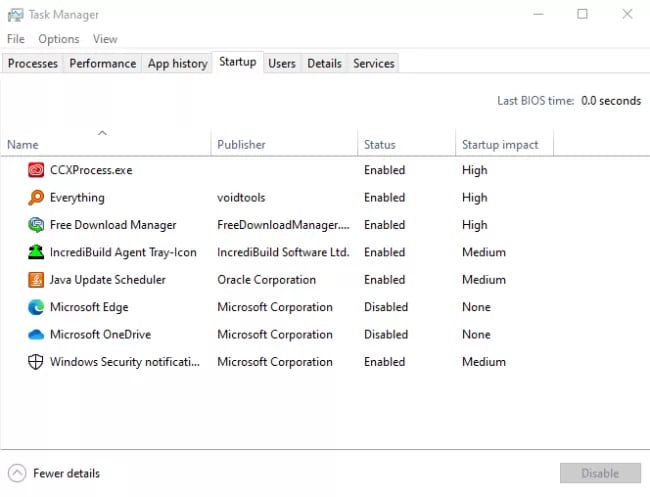Select Windows Security notificati... entry name
650x497 pixels.
coord(125,361)
